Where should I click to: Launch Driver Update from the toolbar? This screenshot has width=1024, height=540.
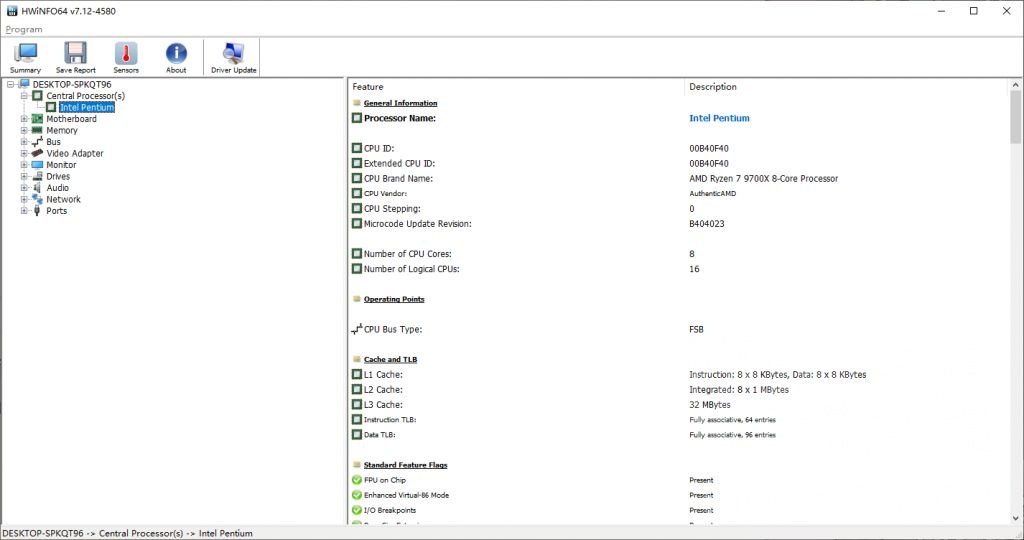point(234,58)
